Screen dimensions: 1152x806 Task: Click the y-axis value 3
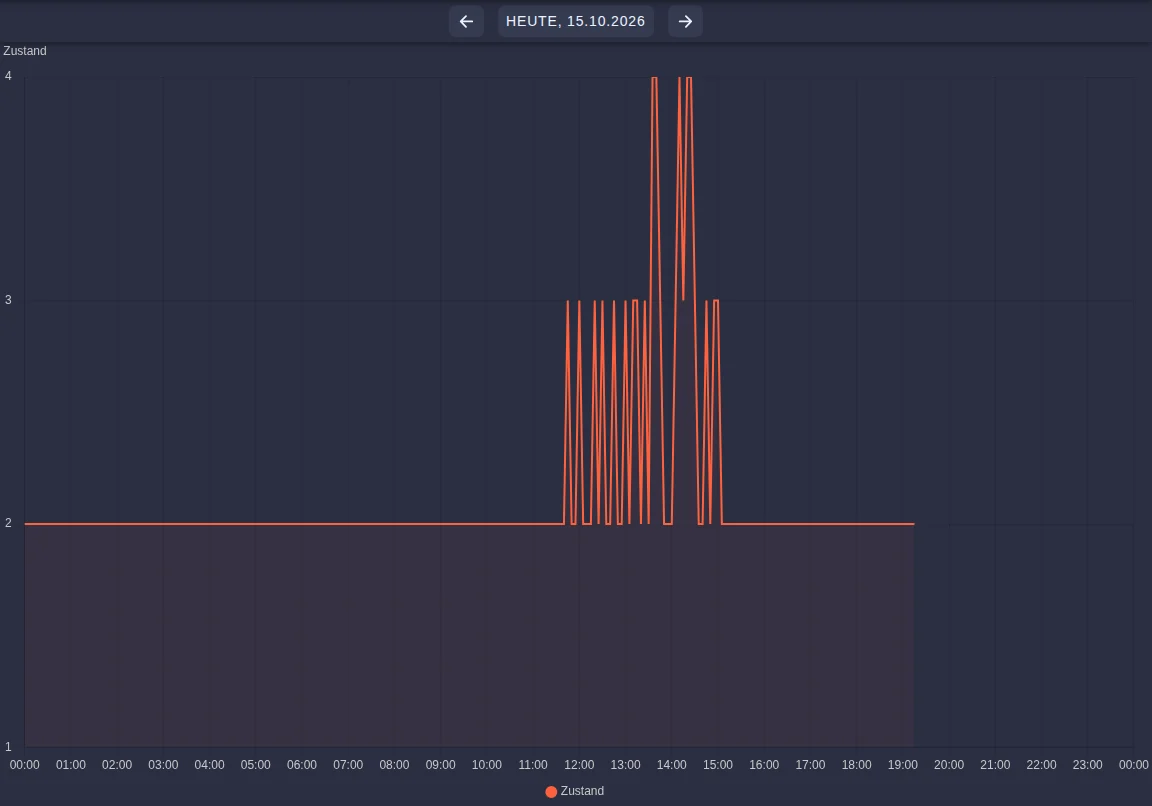(8, 300)
